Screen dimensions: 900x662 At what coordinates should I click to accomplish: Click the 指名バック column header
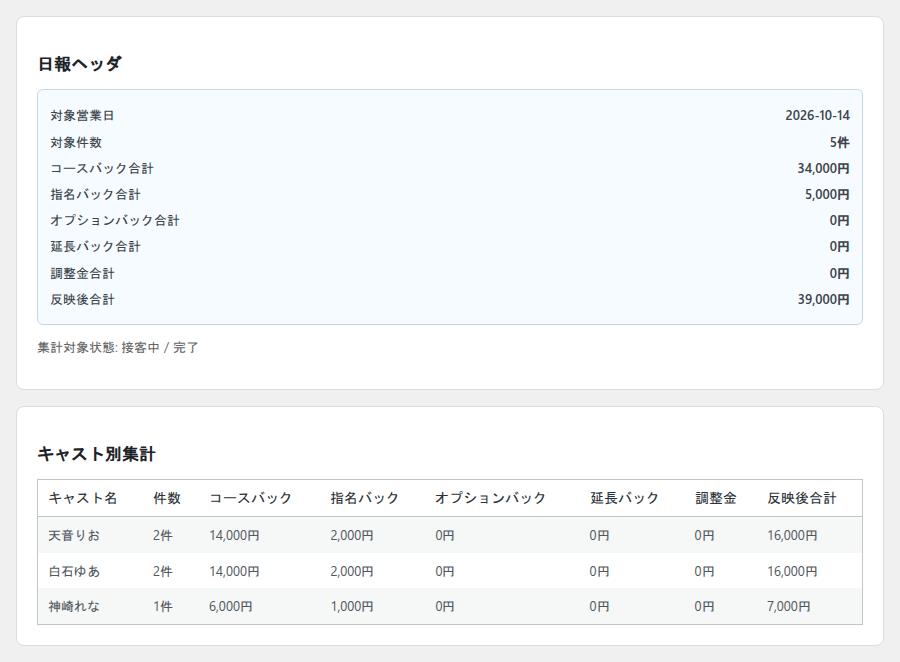[364, 498]
